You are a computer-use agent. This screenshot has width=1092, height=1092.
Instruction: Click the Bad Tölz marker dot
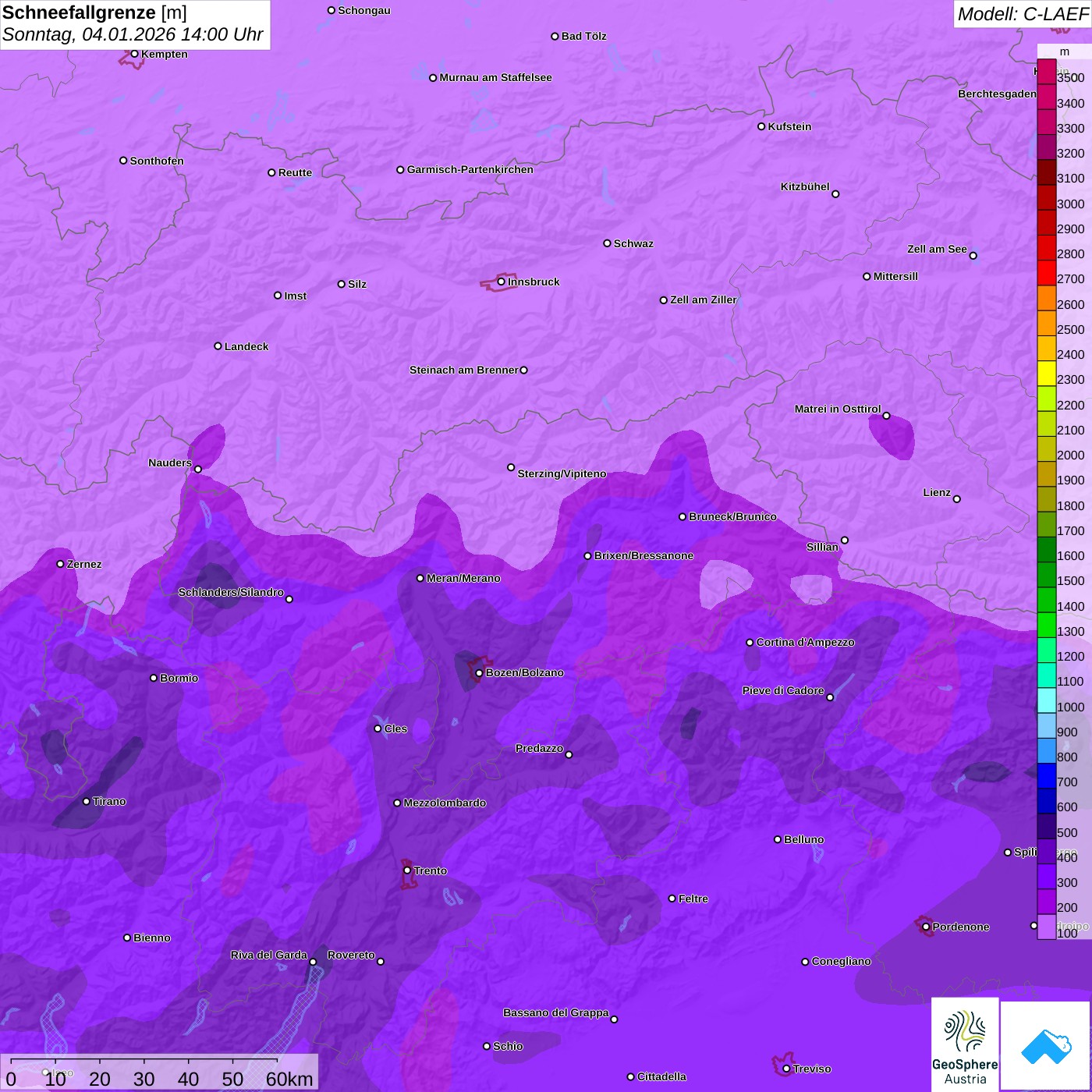tap(555, 36)
